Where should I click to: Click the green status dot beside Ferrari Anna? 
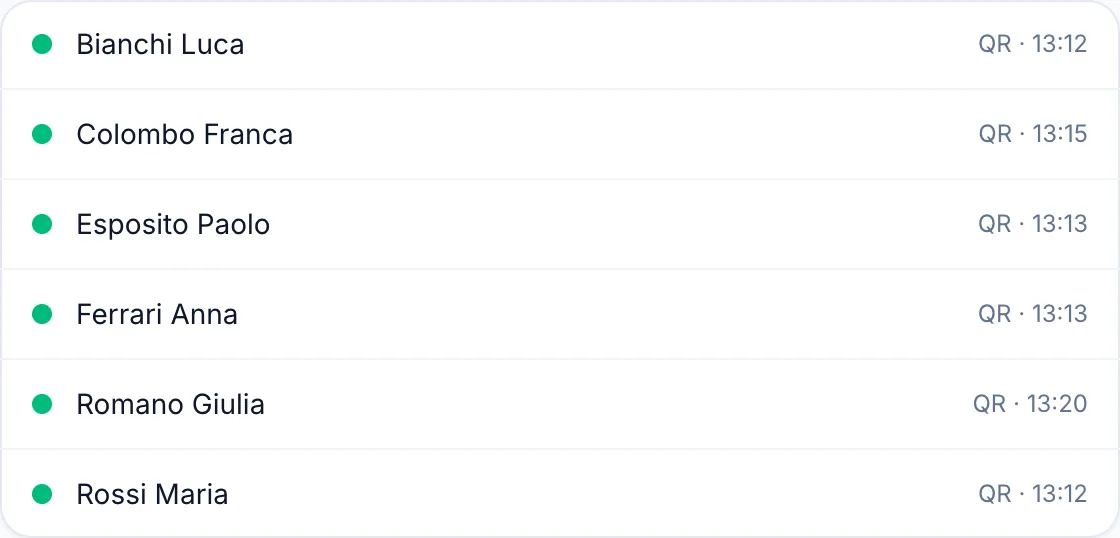point(42,314)
